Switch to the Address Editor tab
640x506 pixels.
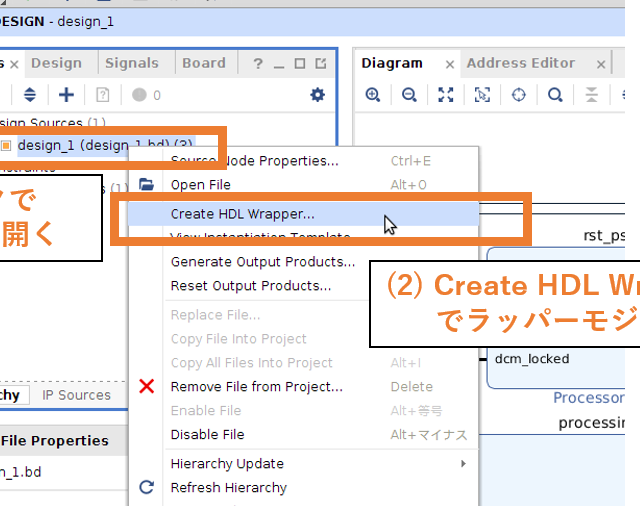point(521,63)
